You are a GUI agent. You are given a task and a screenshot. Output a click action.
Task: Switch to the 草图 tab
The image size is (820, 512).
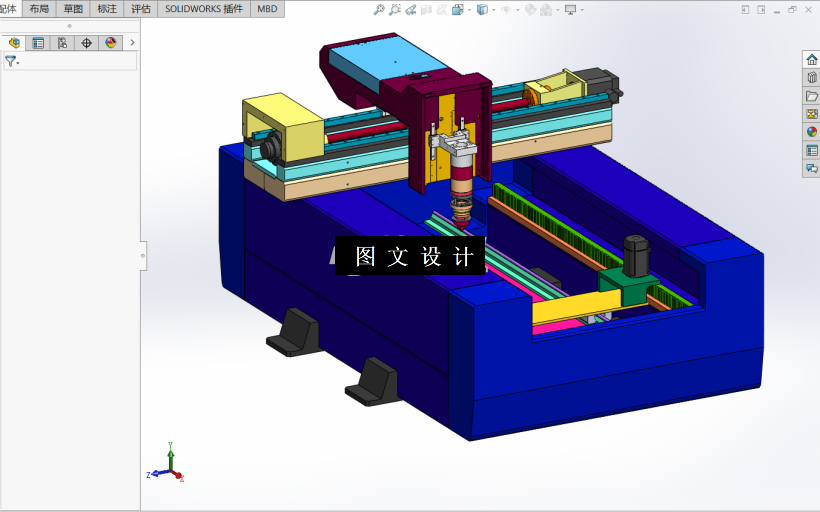coord(73,9)
